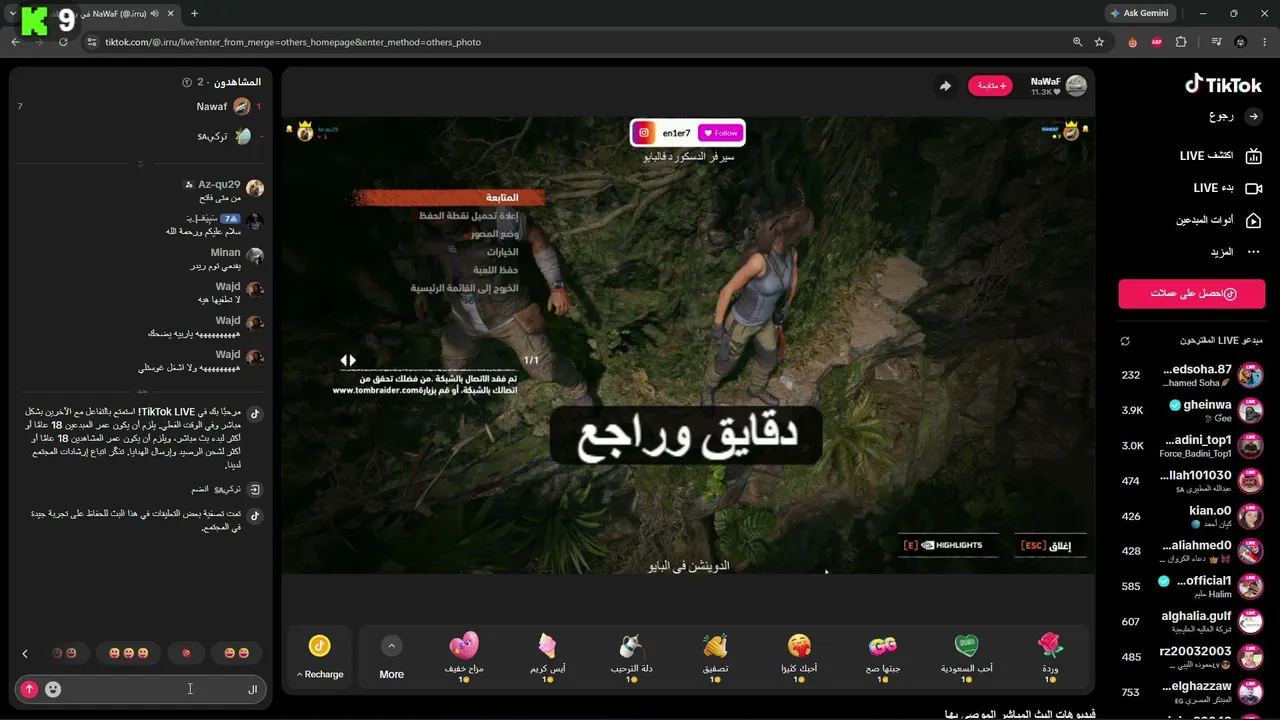Open the llah101030 suggested LIVE stream

1191,481
